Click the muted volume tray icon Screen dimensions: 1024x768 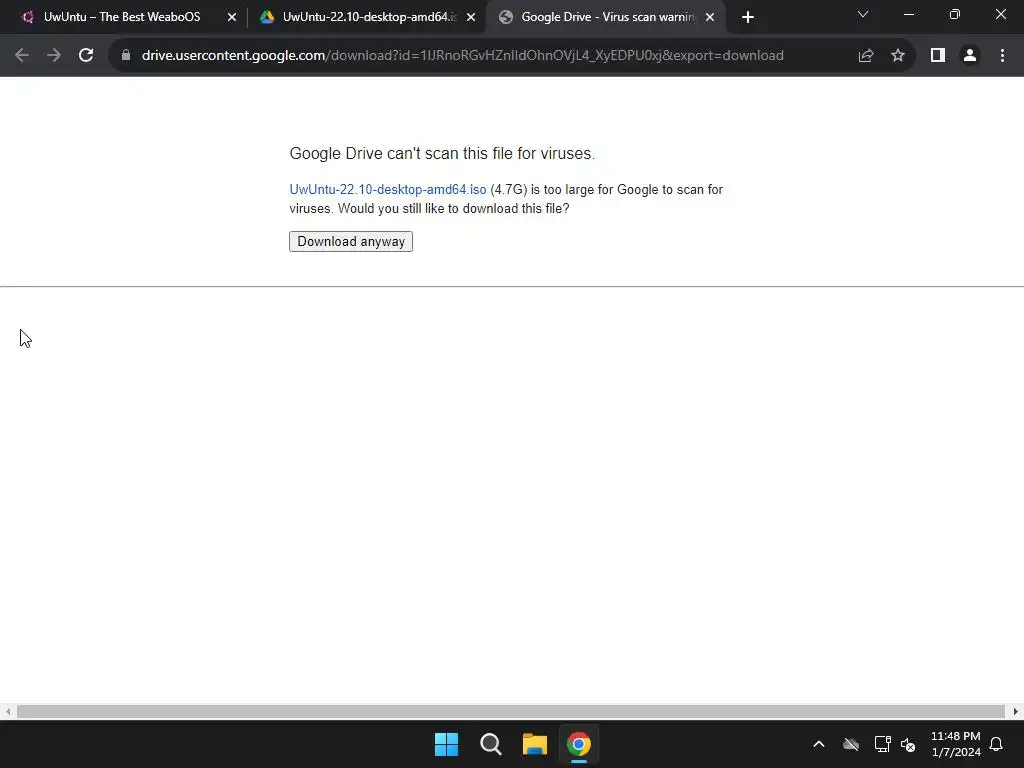(908, 744)
